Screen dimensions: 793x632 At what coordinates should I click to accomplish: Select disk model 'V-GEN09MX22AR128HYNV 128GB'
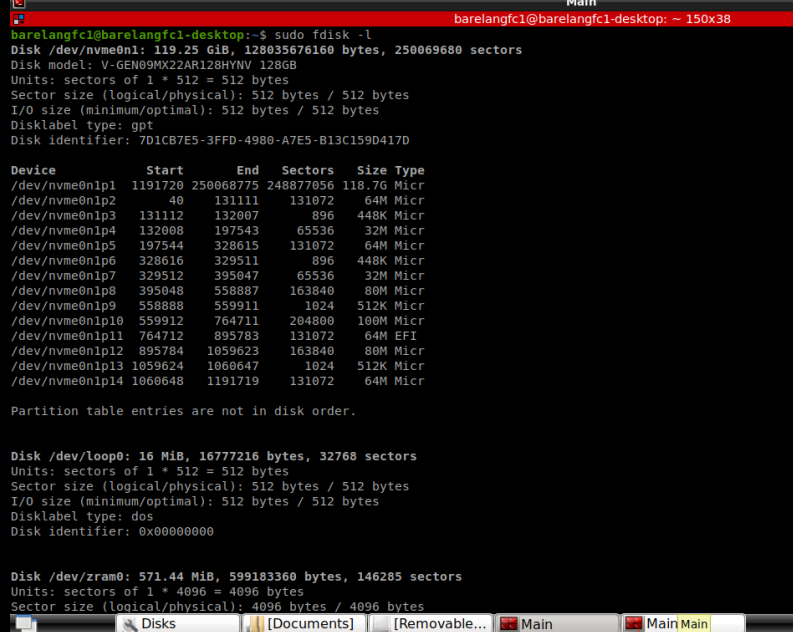199,65
